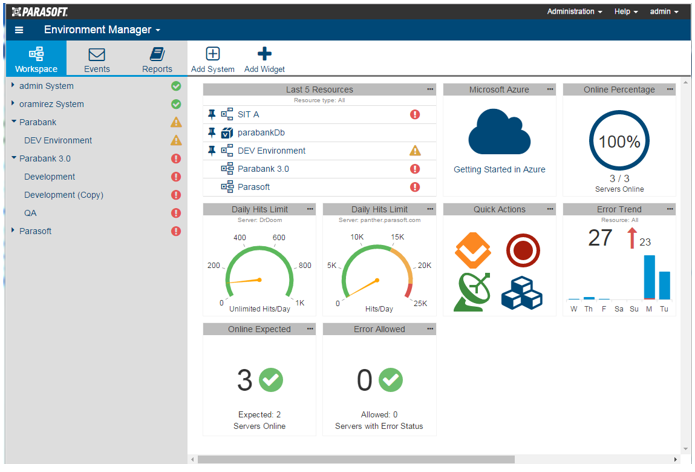This screenshot has width=695, height=472.
Task: Click the green satellite dish Quick Action icon
Action: point(472,292)
